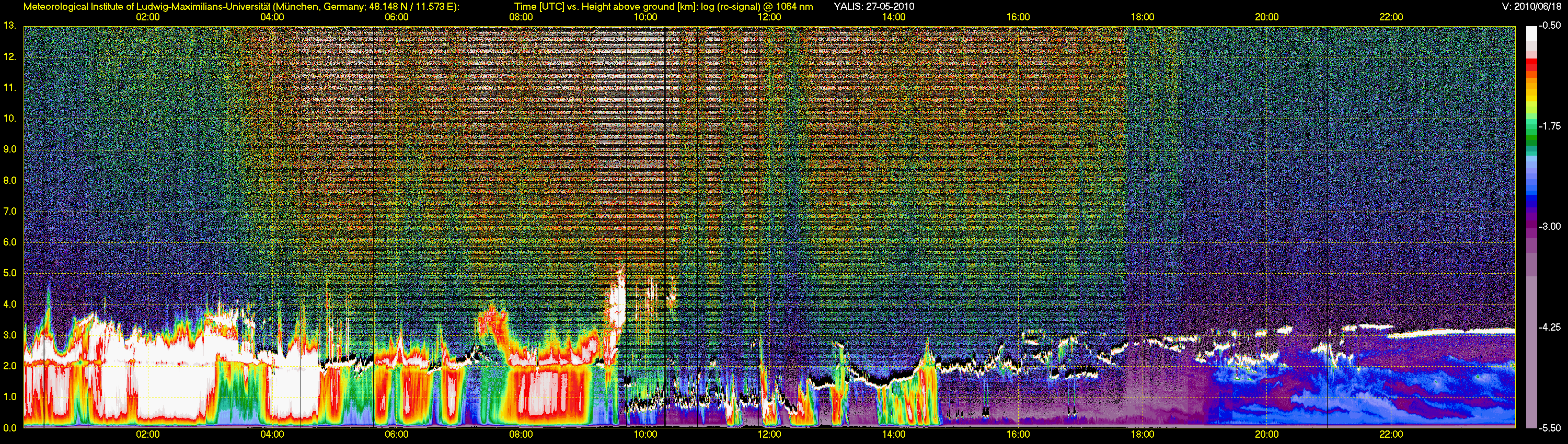This screenshot has height=444, width=1568.
Task: Click the 04:00 label on the bottom time axis
Action: (x=272, y=434)
